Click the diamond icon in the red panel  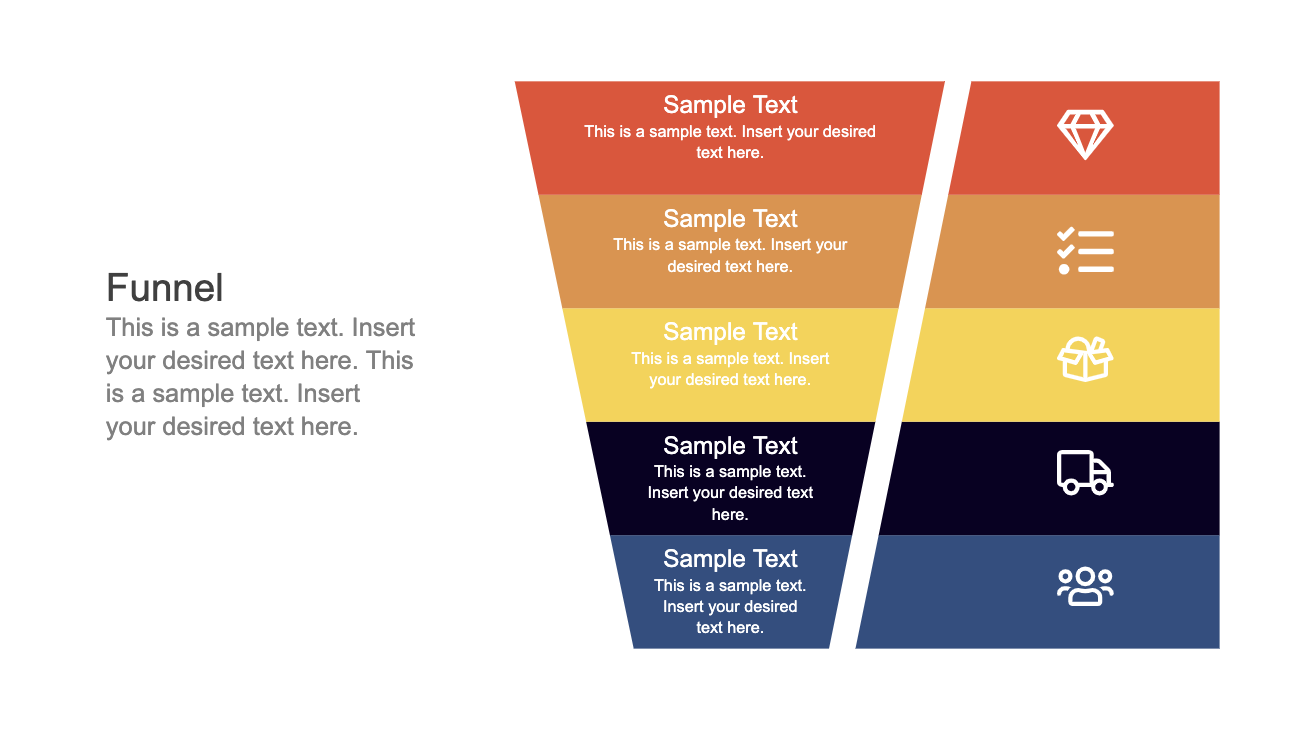(1085, 134)
